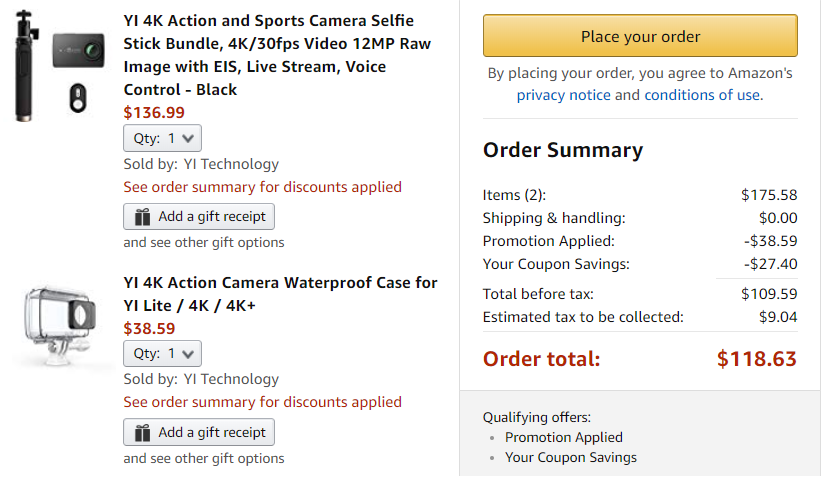Open the Qty dropdown for the waterproof case
The width and height of the screenshot is (822, 477).
[x=163, y=353]
